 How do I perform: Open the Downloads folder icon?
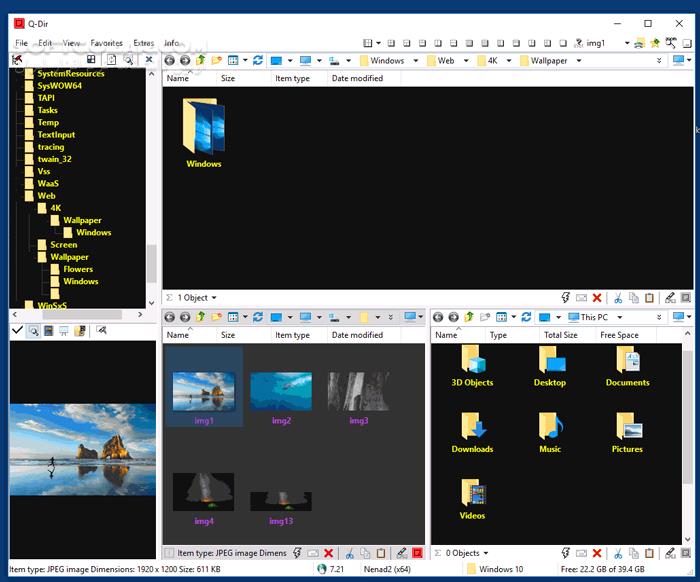point(472,427)
